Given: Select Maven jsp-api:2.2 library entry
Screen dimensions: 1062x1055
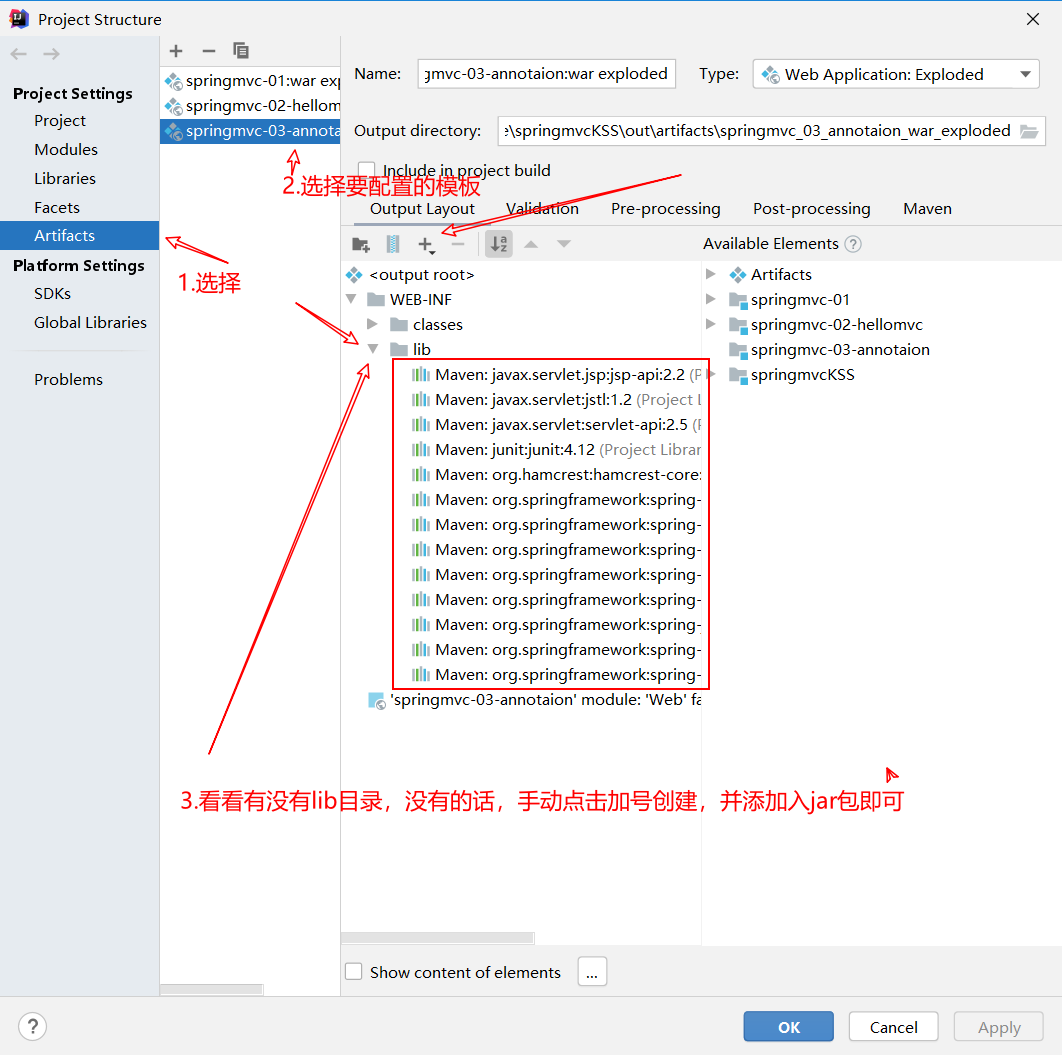Looking at the screenshot, I should click(556, 374).
